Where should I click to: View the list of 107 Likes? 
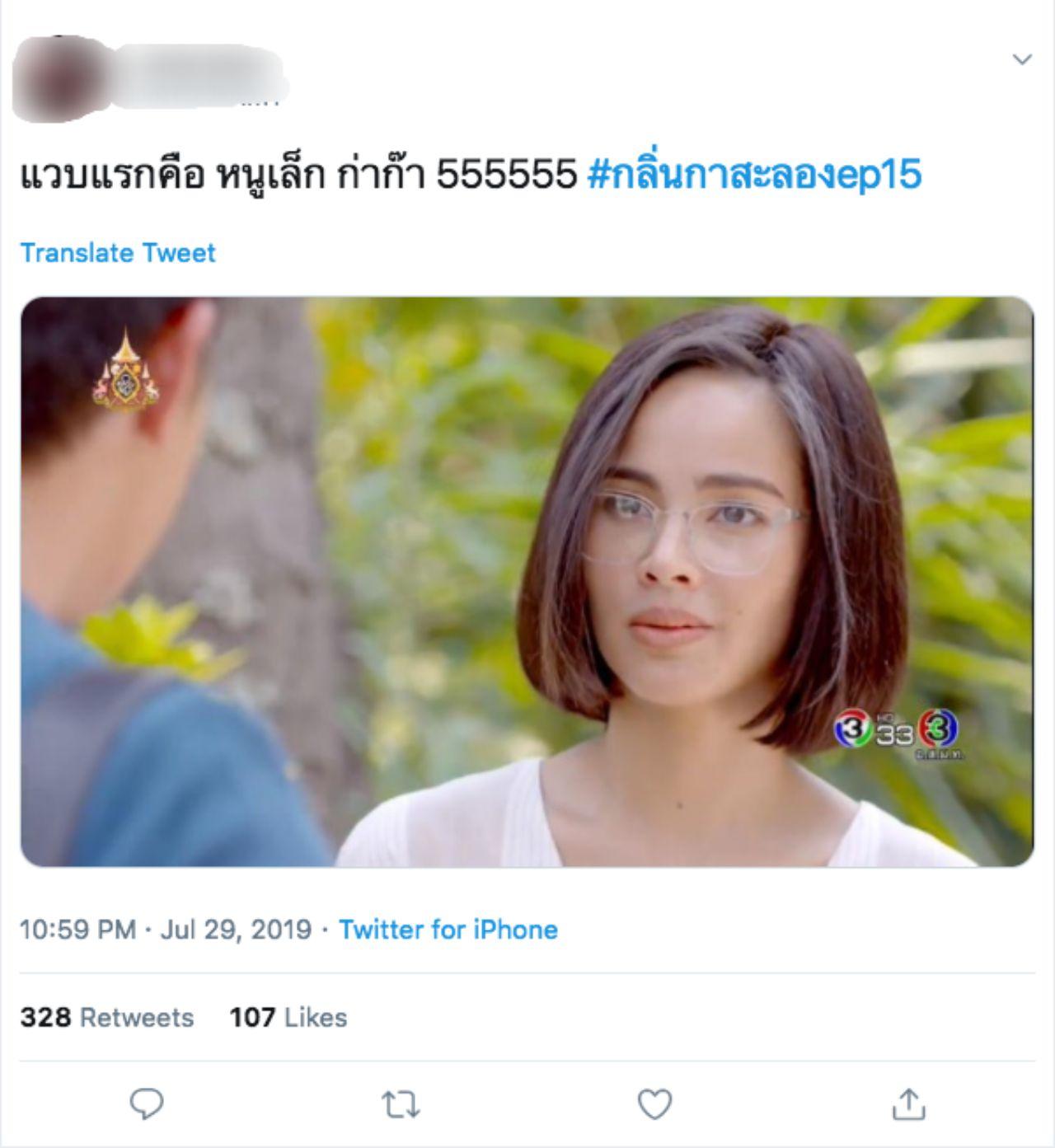pyautogui.click(x=288, y=1017)
